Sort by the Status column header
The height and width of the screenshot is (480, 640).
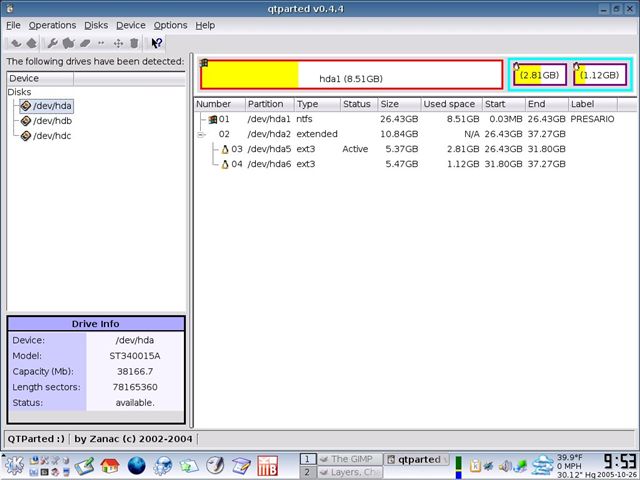[359, 104]
